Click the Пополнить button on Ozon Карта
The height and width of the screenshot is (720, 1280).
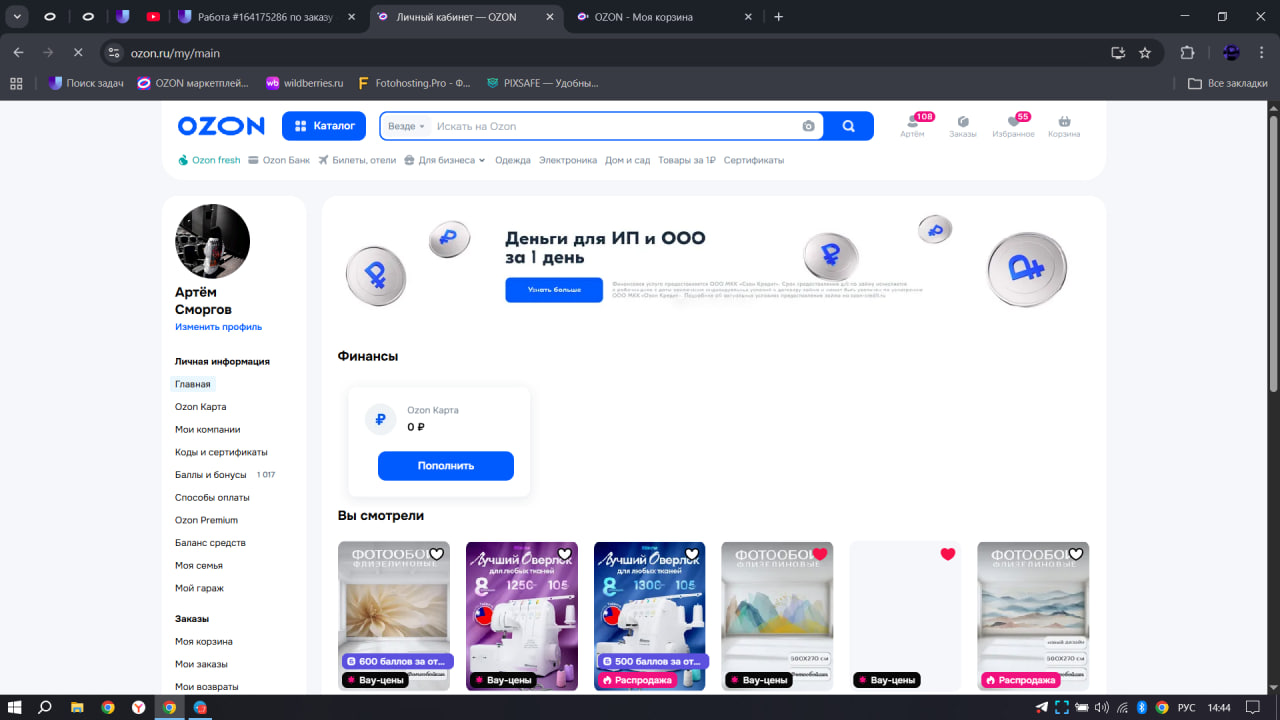[x=446, y=466]
